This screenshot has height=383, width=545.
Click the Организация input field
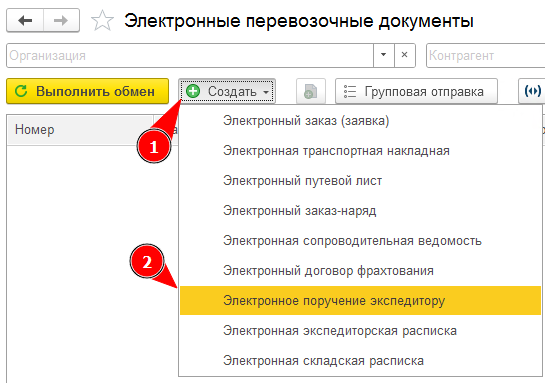point(190,55)
